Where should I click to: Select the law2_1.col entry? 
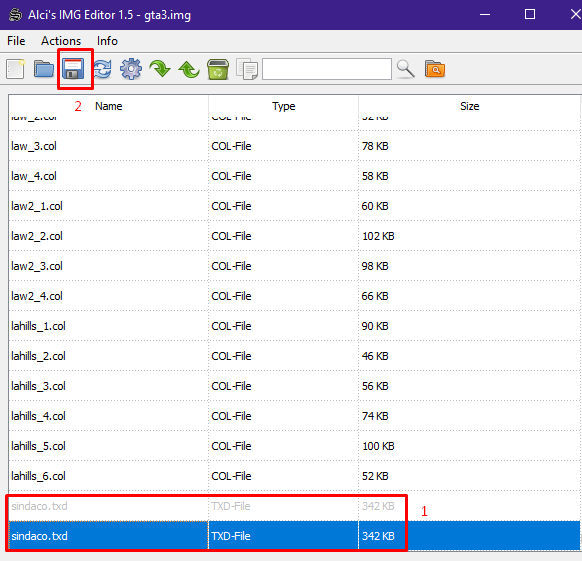294,206
